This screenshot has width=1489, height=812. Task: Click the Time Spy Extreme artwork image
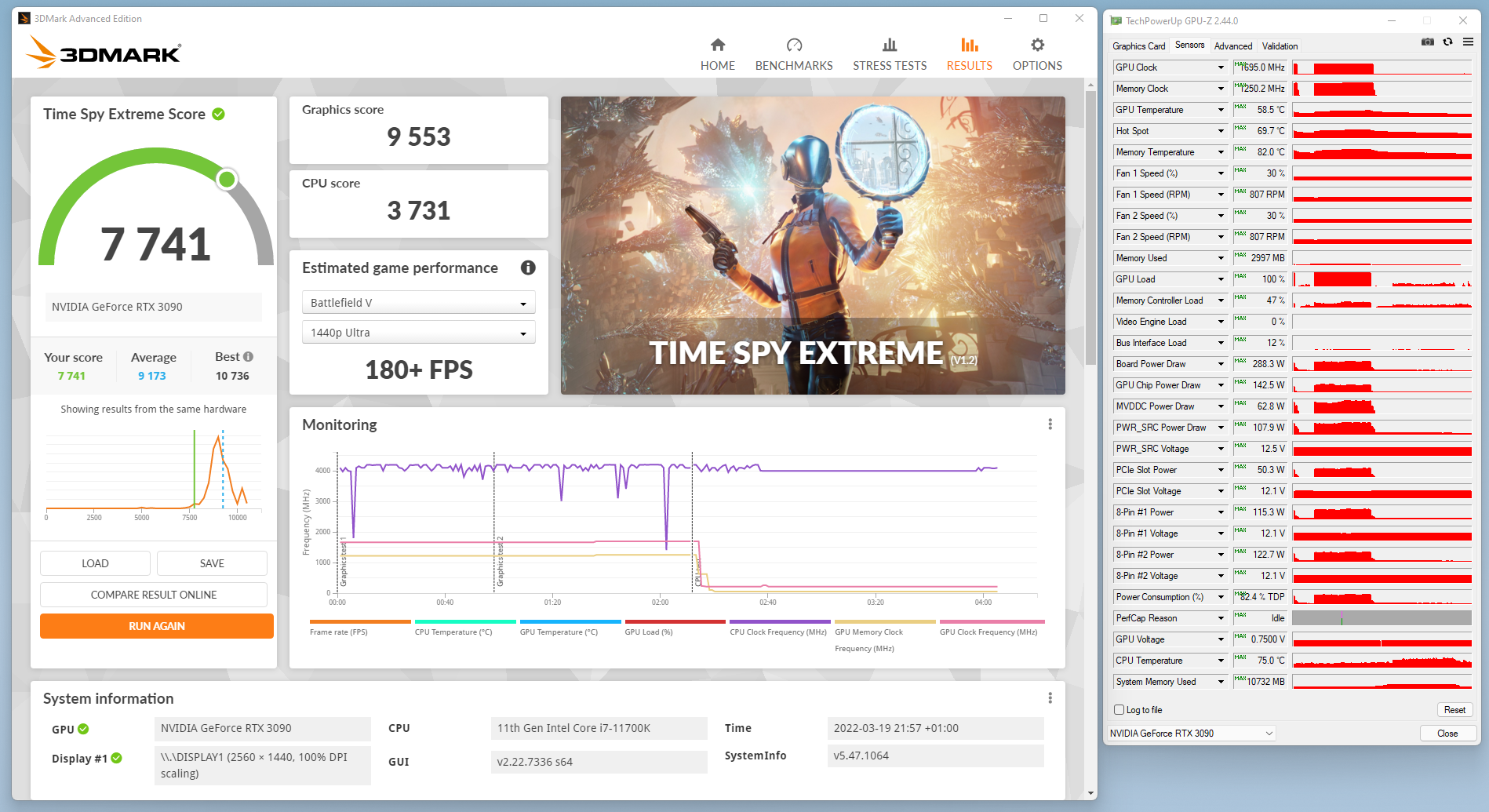[x=813, y=246]
